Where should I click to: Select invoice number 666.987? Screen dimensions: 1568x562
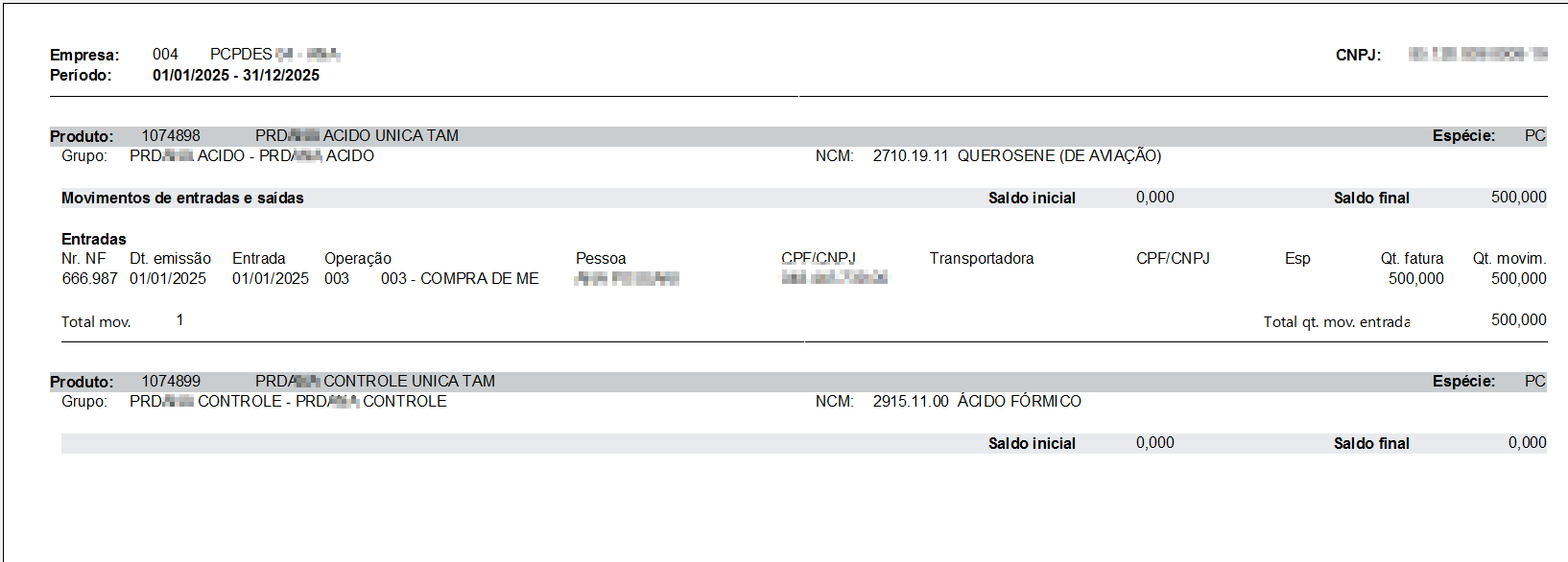pos(89,278)
